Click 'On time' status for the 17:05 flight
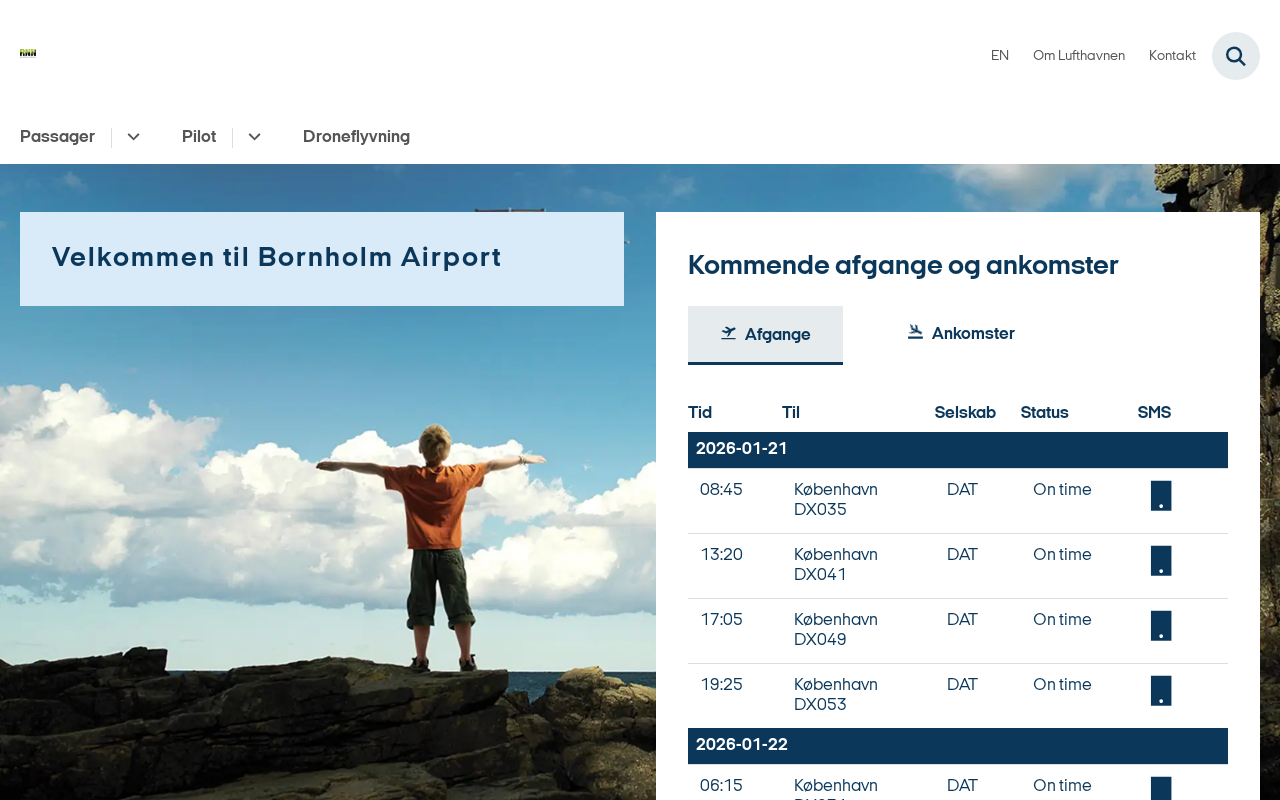 pos(1062,620)
